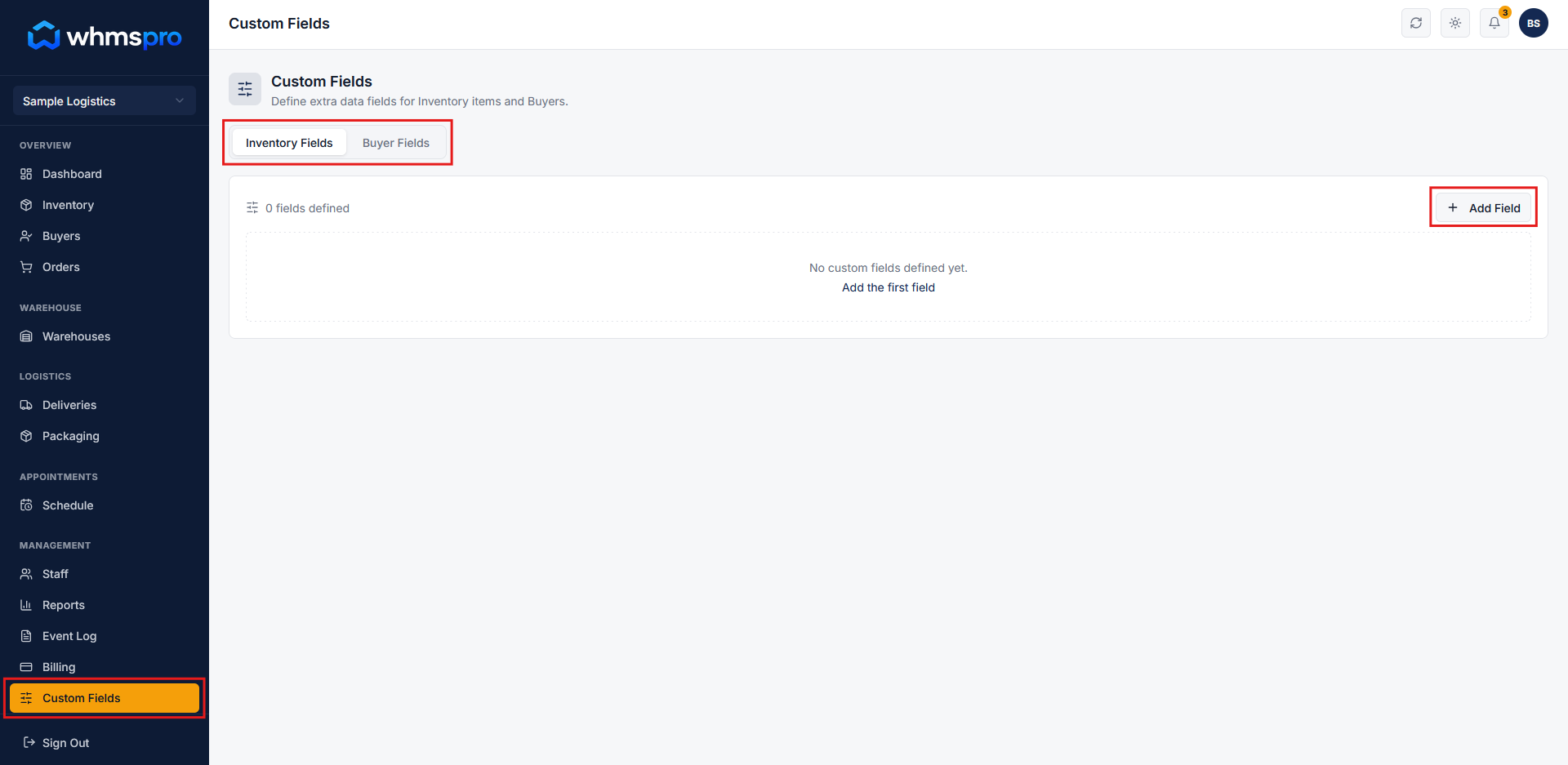Click the Add Field button label
The height and width of the screenshot is (765, 1568).
(x=1494, y=208)
